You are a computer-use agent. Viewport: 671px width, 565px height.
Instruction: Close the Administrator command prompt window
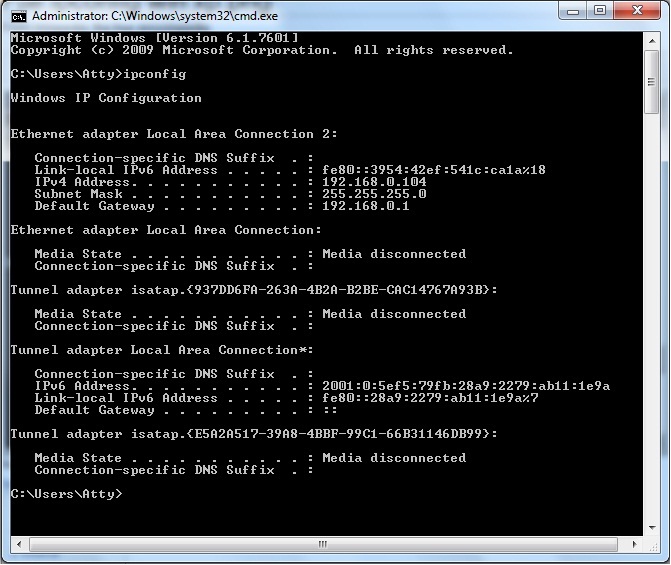click(637, 11)
